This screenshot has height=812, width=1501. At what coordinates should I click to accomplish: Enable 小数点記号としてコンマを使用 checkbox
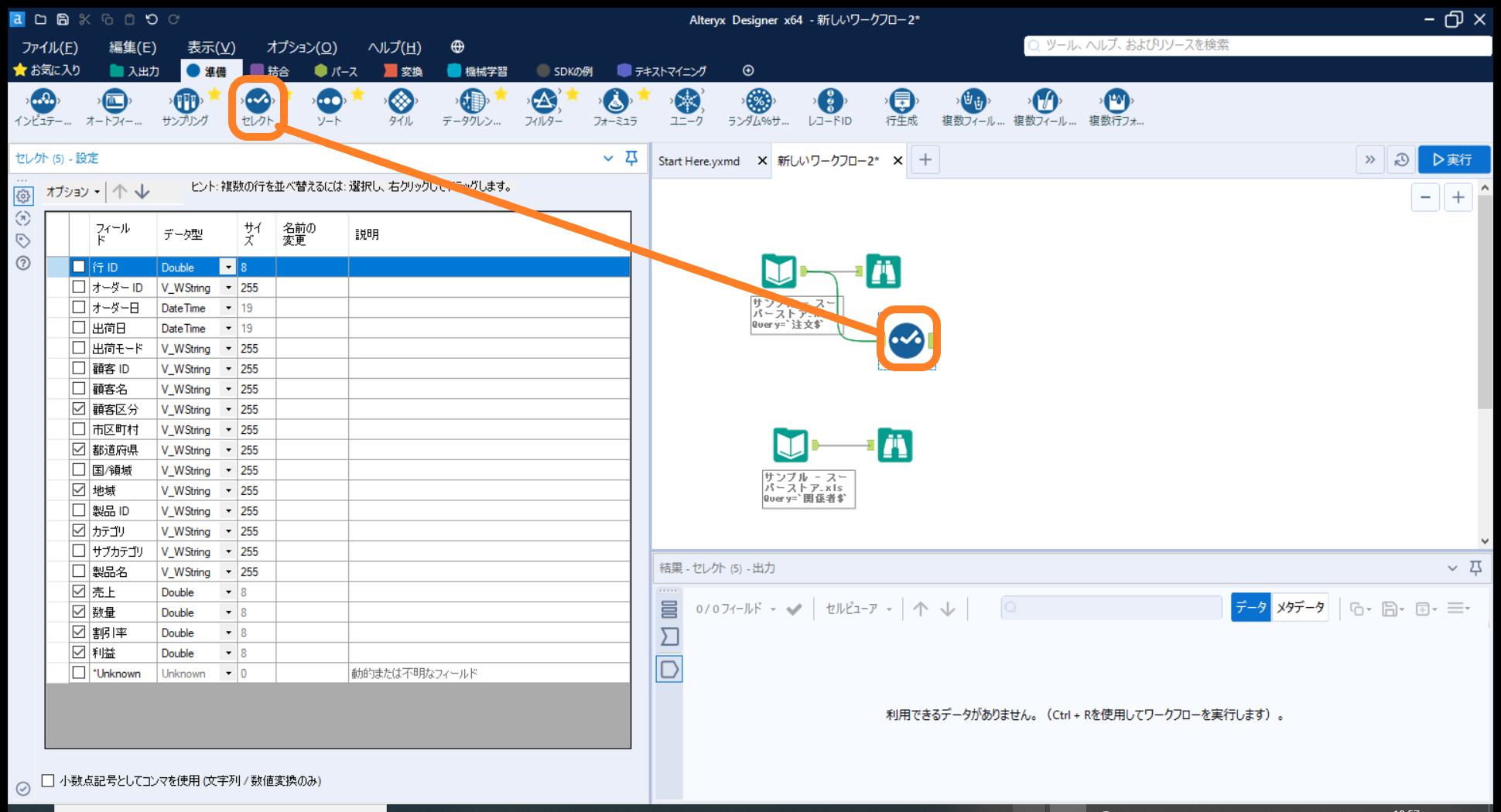coord(48,780)
